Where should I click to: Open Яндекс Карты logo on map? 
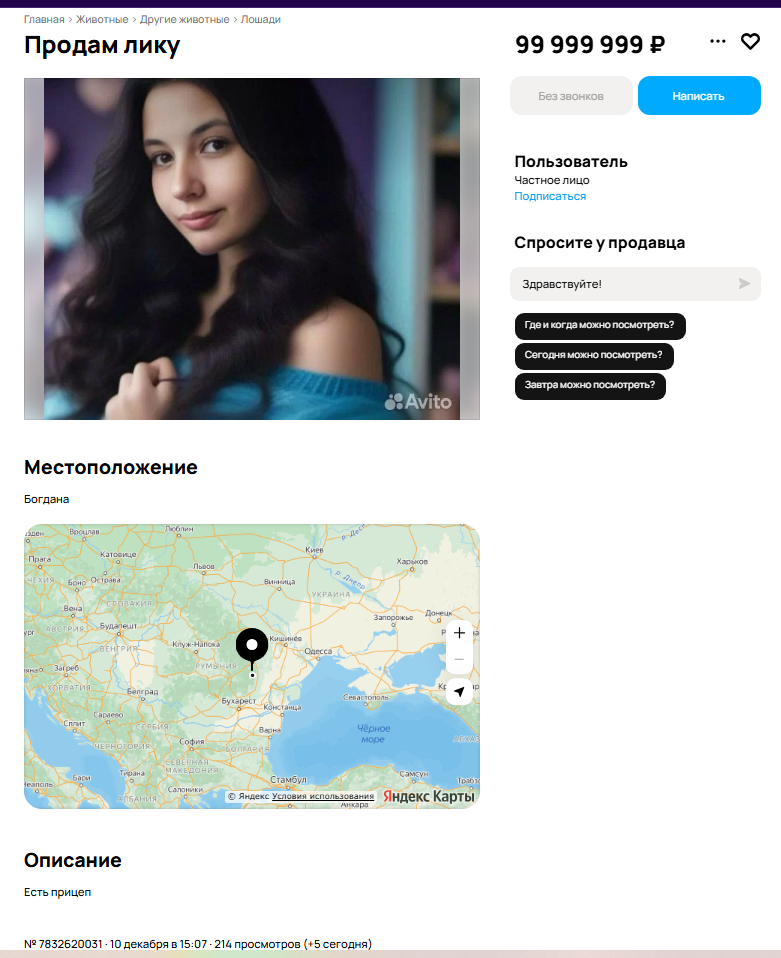428,796
